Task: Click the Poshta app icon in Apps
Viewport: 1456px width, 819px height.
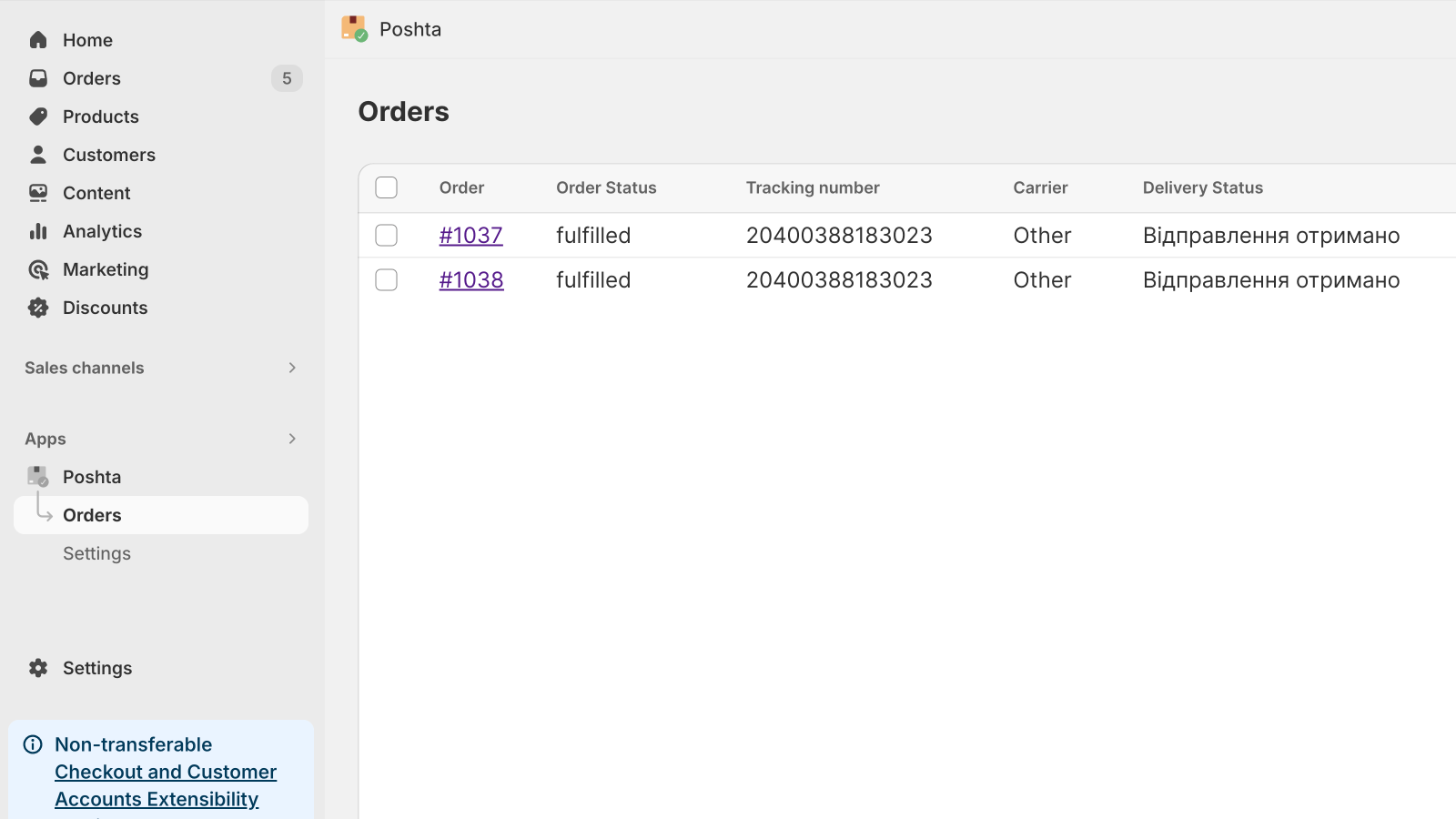Action: pyautogui.click(x=38, y=476)
